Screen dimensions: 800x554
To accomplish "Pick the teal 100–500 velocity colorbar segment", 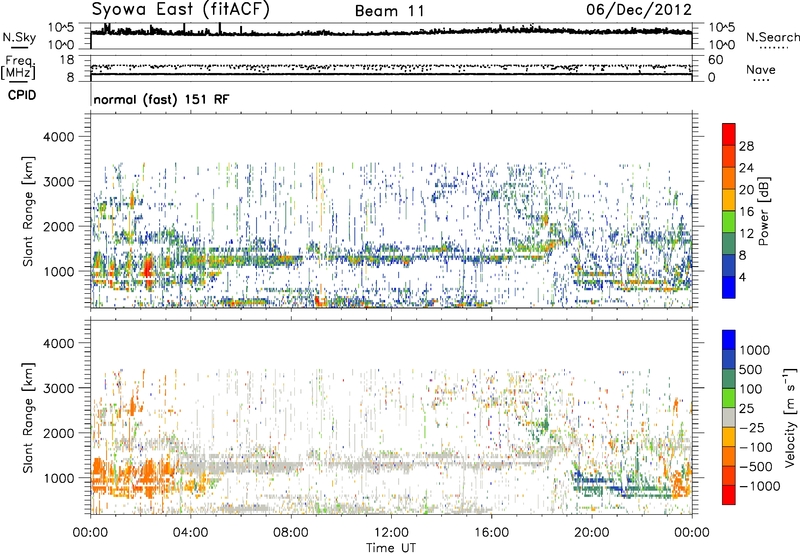I will (x=729, y=379).
